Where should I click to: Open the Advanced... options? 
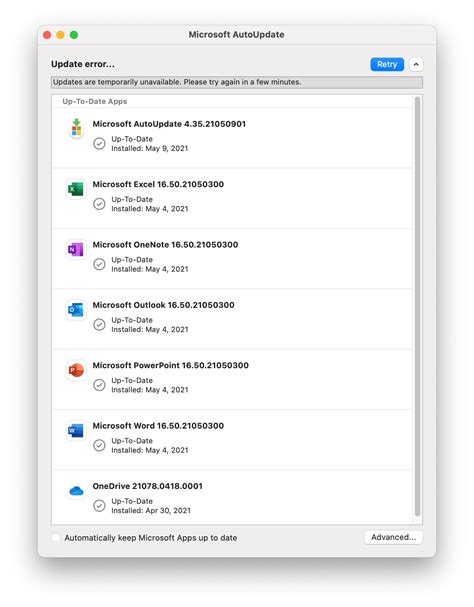pyautogui.click(x=393, y=537)
